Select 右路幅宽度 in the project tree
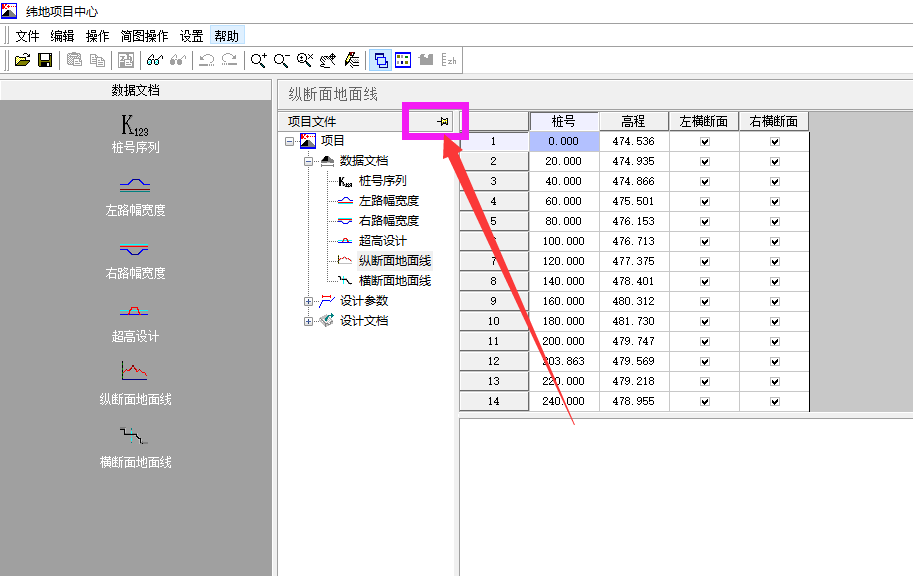The image size is (913, 576). point(388,221)
